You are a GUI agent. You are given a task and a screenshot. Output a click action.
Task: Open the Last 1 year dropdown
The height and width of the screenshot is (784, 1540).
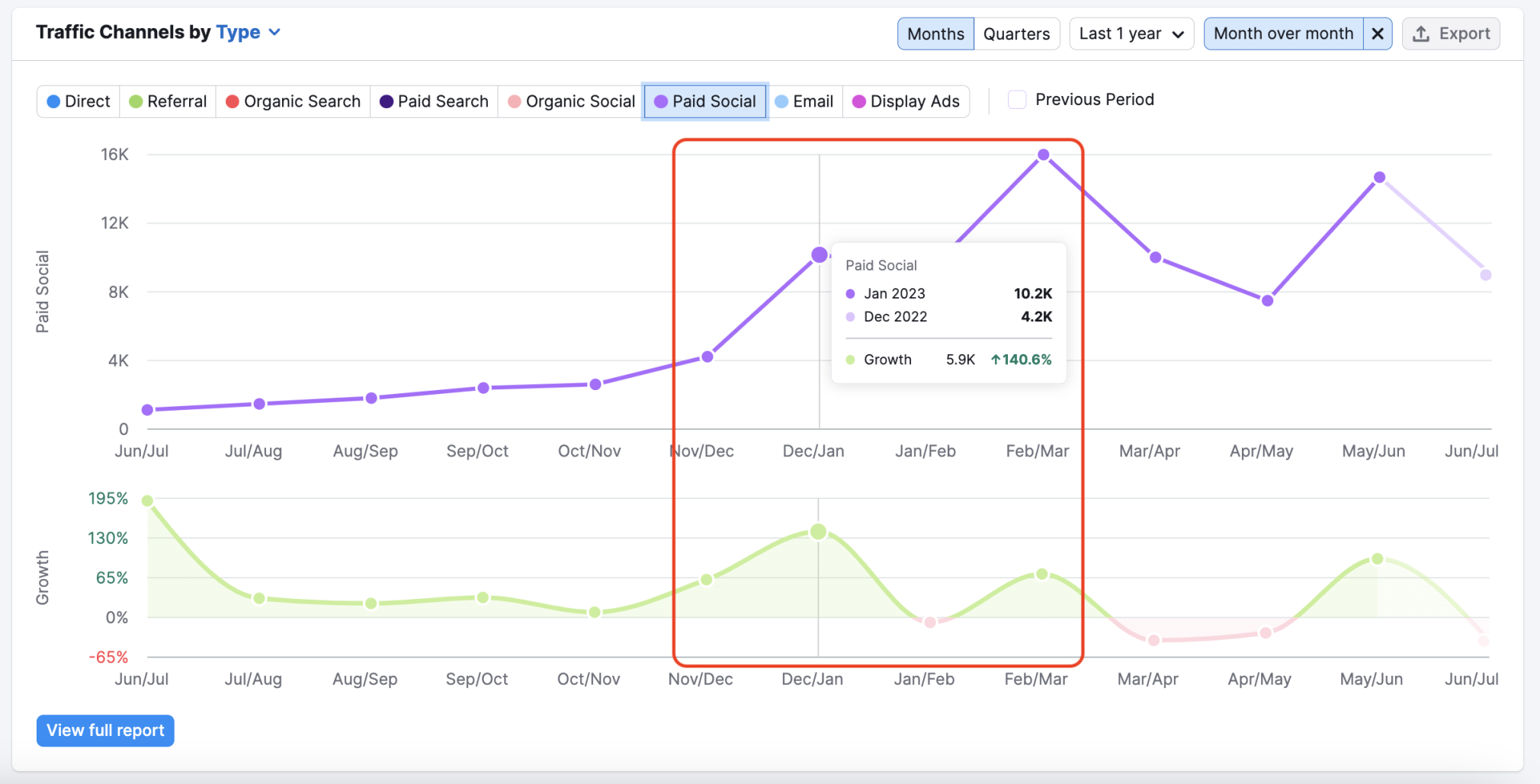click(x=1131, y=34)
